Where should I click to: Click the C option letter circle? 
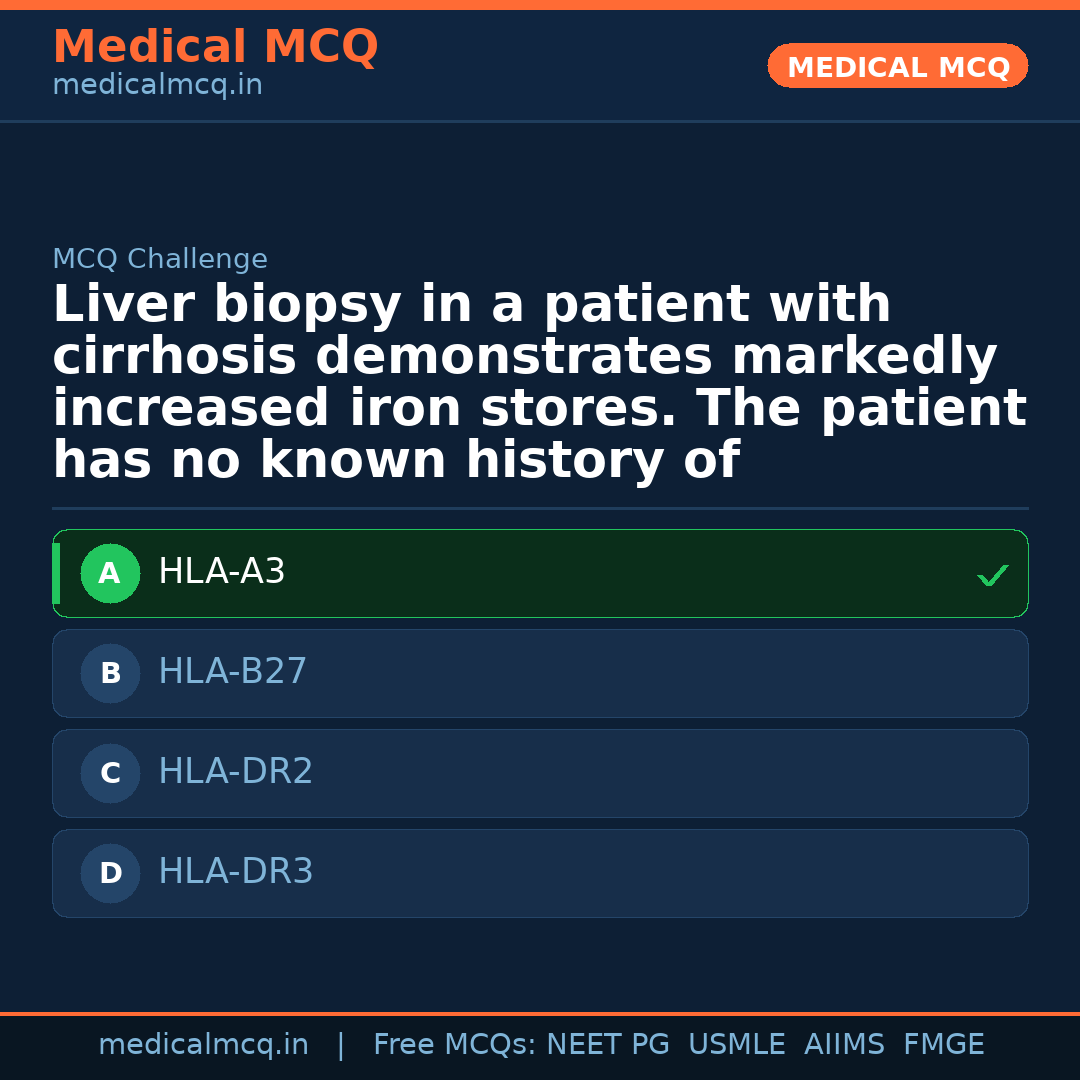coord(110,774)
